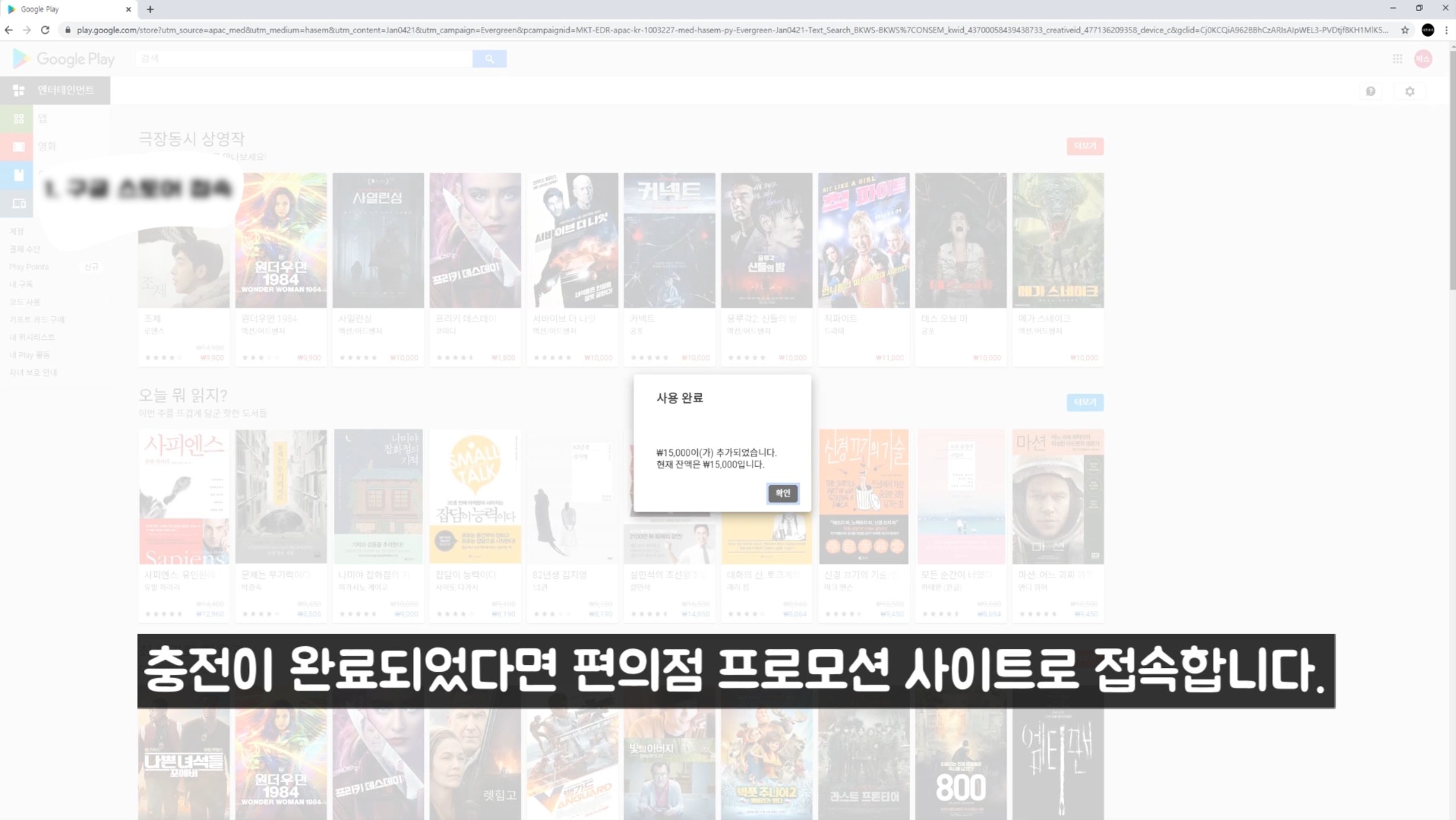Open the 메가 스네이크 movie poster
Viewport: 1456px width, 820px height.
pyautogui.click(x=1058, y=240)
